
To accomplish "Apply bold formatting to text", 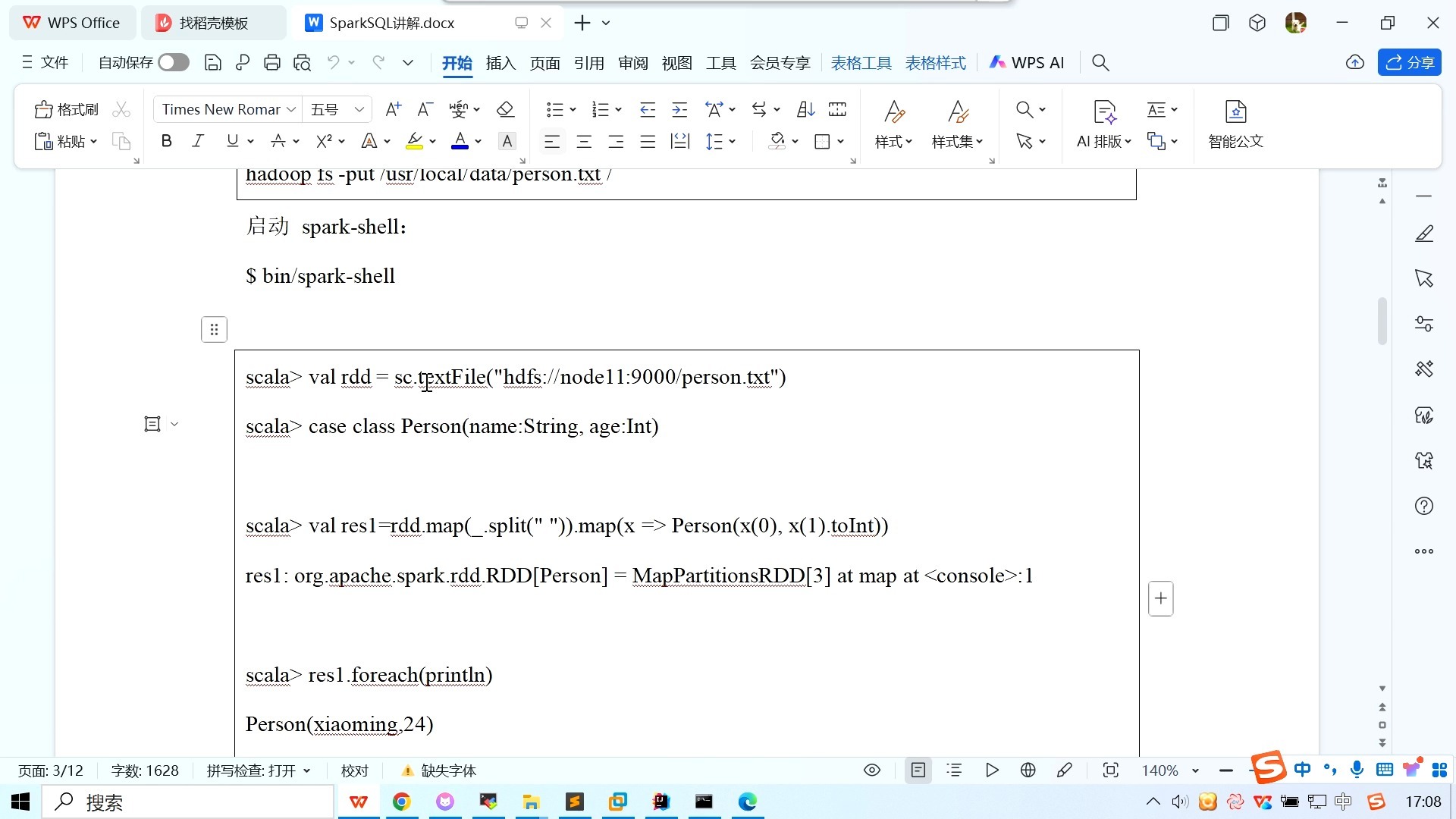I will (x=166, y=141).
